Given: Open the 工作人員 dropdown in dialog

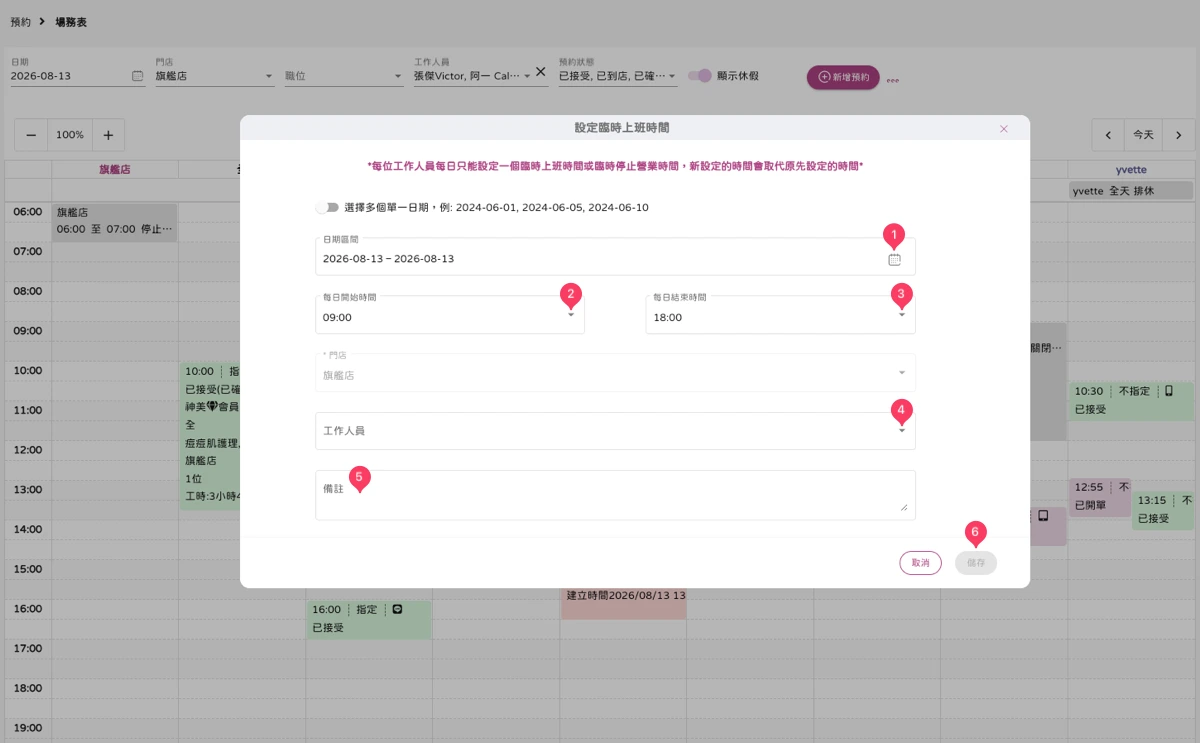Looking at the screenshot, I should pos(615,431).
